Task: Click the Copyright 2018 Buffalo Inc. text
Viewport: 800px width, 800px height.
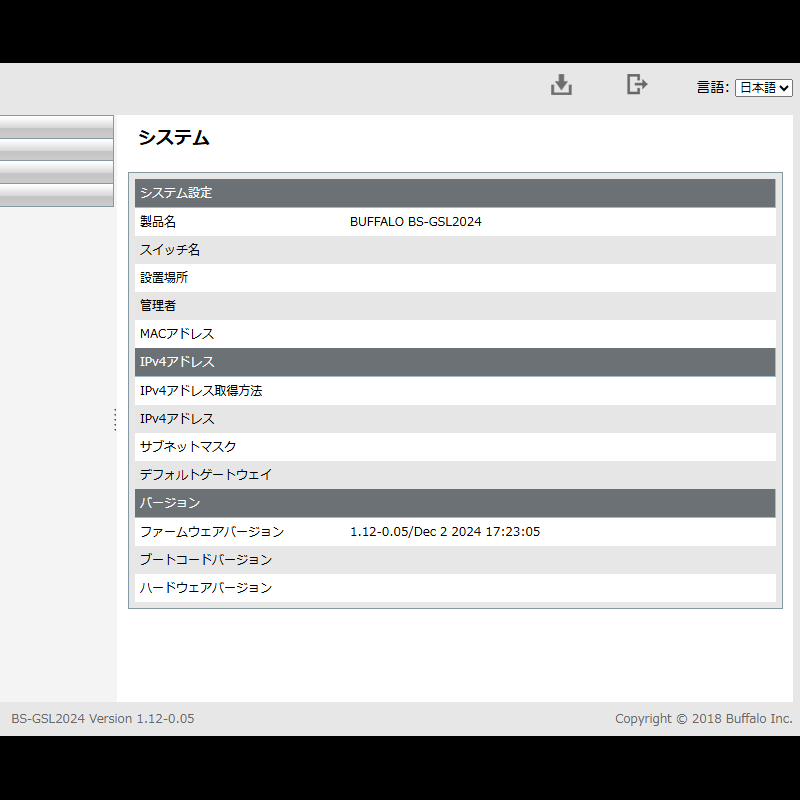Action: [703, 719]
